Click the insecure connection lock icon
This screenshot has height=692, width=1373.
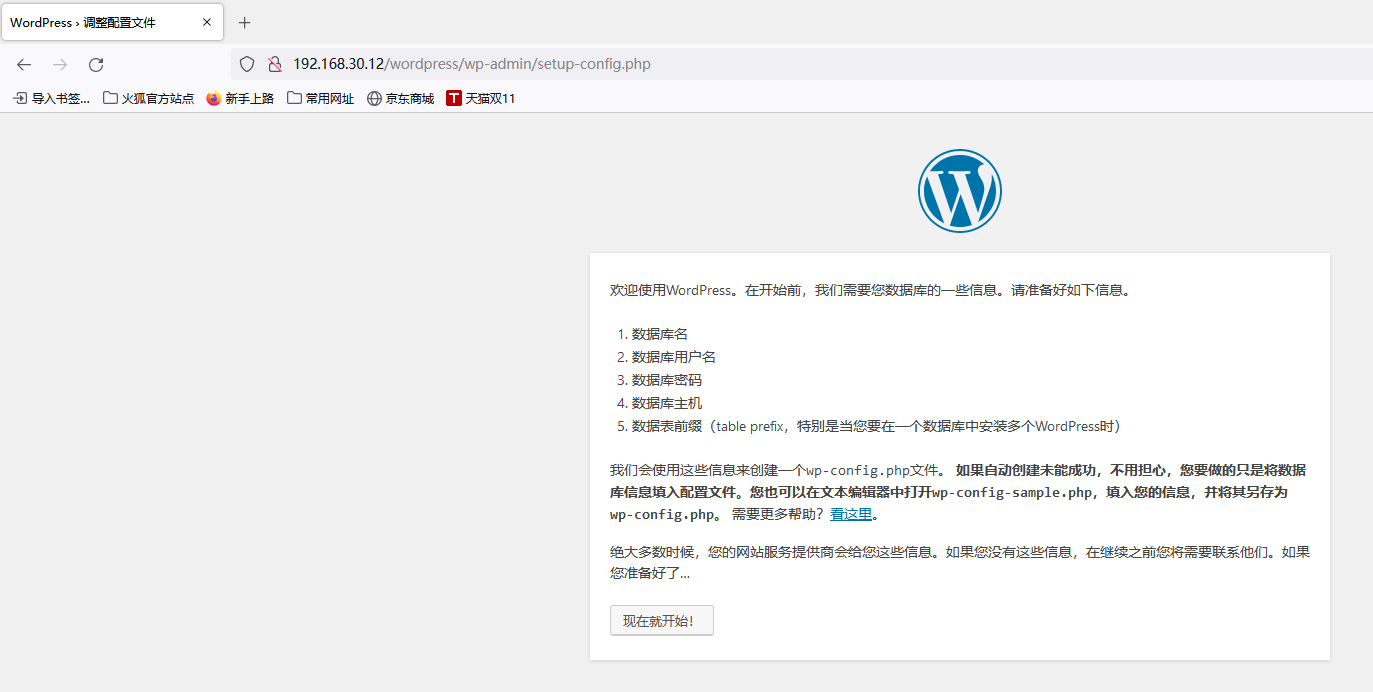coord(274,64)
